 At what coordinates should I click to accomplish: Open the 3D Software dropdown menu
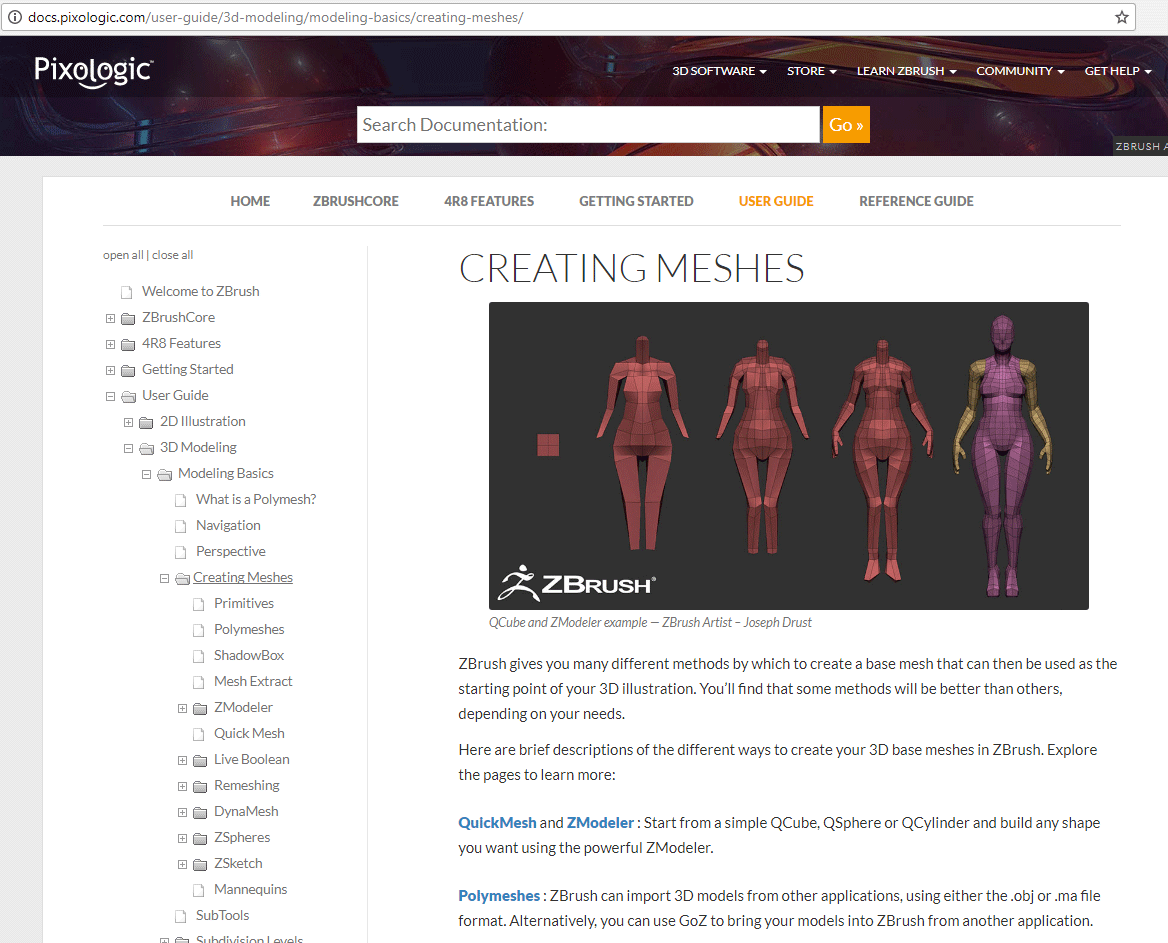tap(719, 71)
